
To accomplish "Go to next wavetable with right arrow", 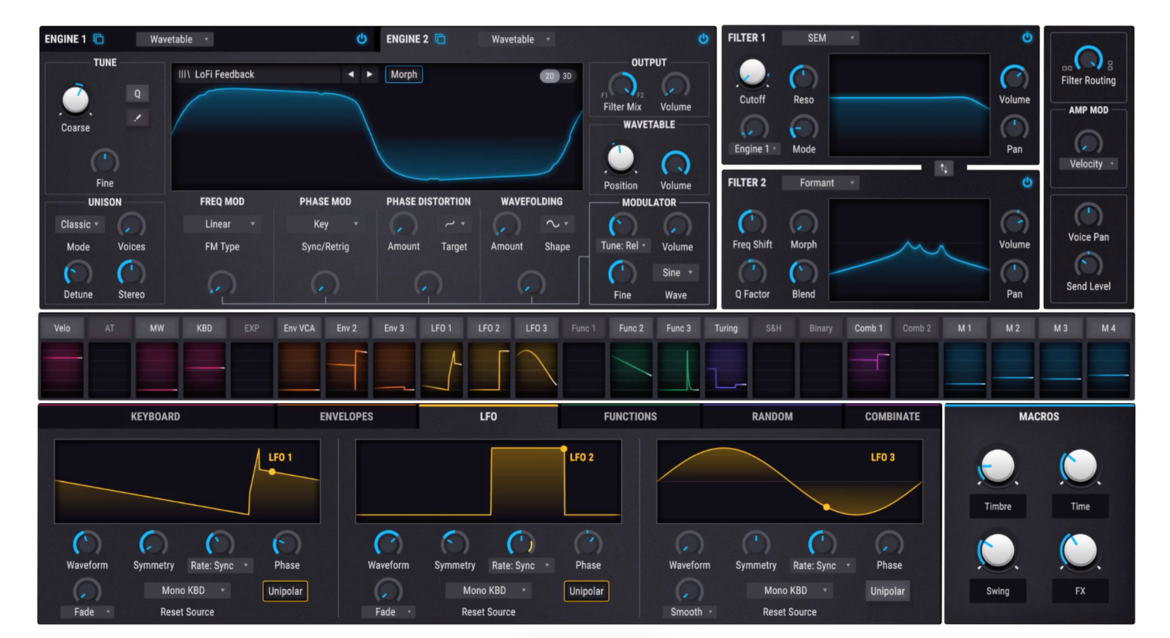I will (x=369, y=75).
